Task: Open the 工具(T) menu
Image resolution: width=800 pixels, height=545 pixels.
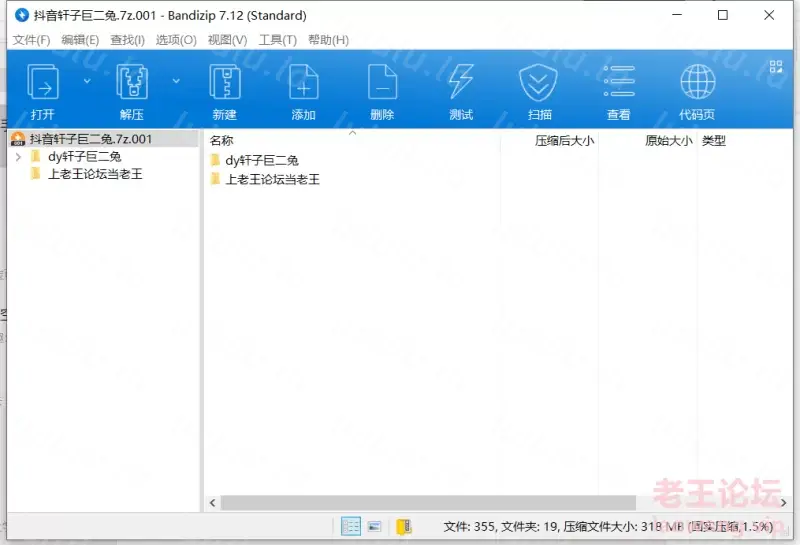Action: (278, 40)
